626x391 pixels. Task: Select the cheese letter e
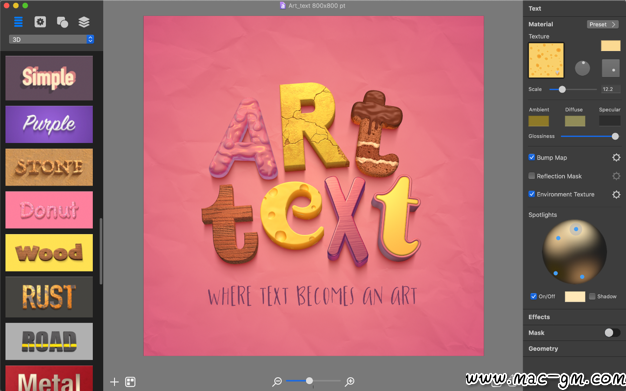292,215
